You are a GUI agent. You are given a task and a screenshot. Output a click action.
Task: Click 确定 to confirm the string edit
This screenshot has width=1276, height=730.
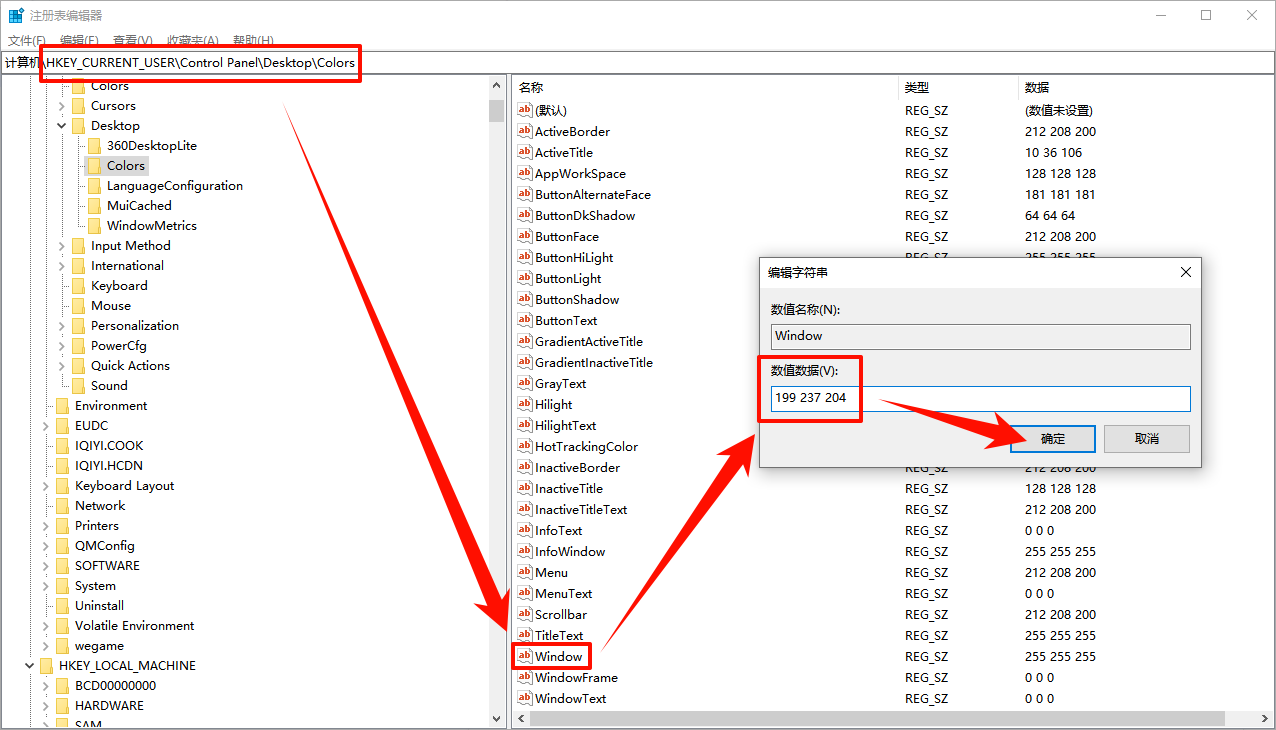(1053, 439)
